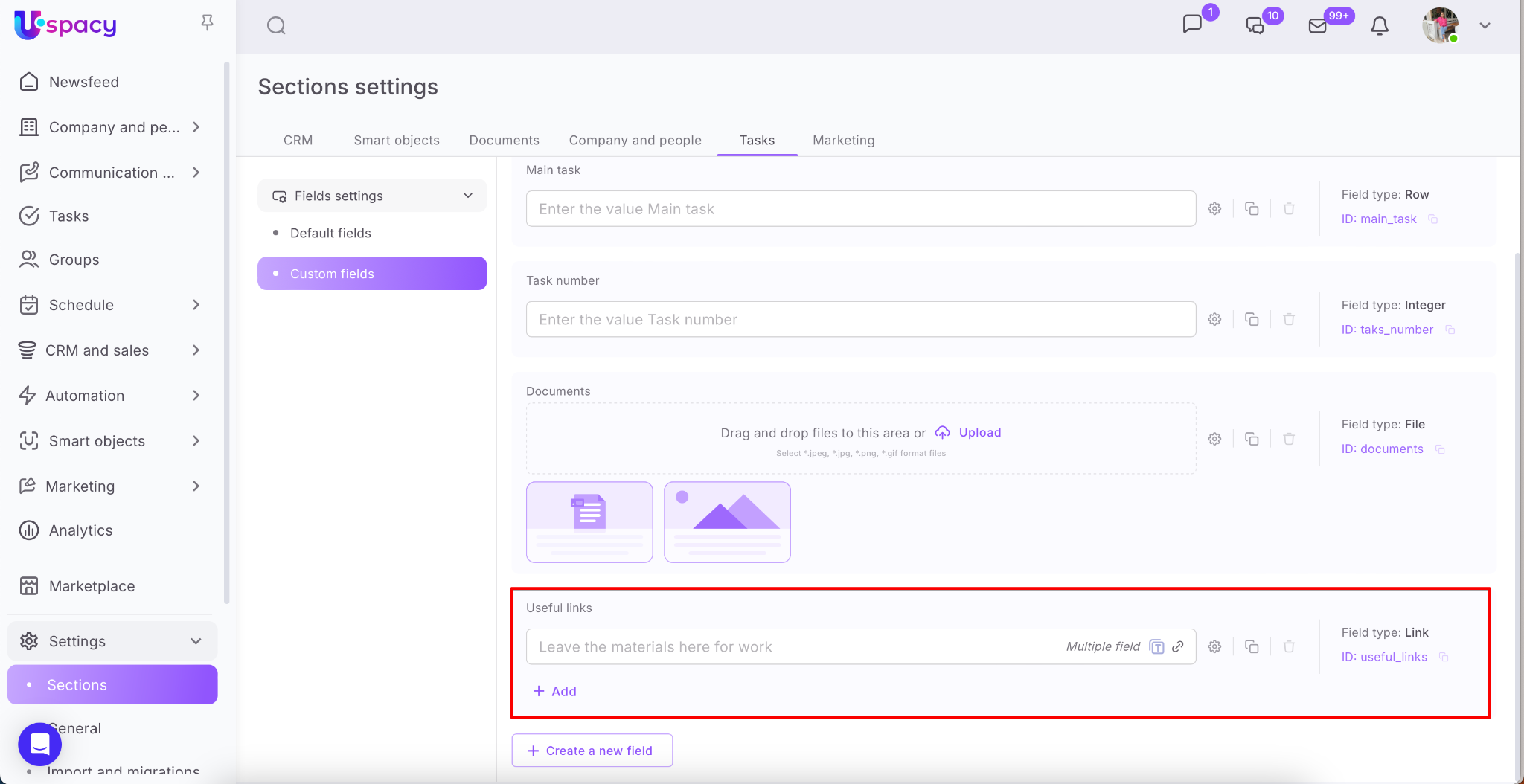Copy the useful_links field ID
1524x784 pixels.
coord(1444,657)
